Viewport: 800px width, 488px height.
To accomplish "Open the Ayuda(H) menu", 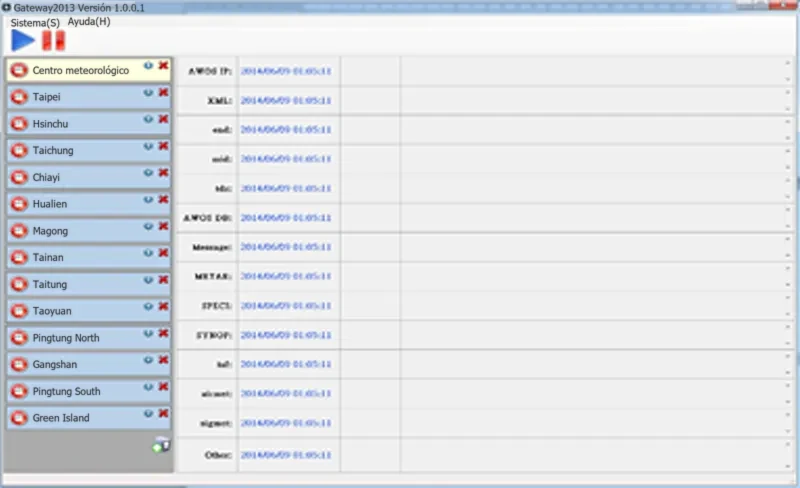I will click(x=89, y=21).
